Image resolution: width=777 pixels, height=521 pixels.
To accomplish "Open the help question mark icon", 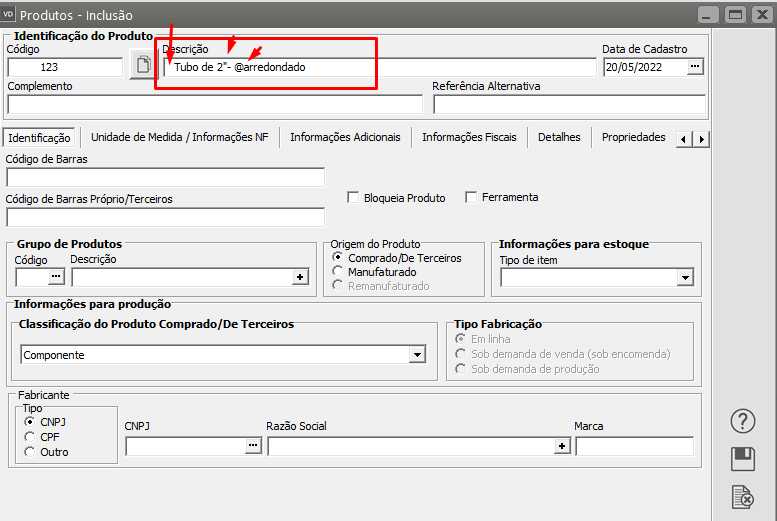I will 742,421.
